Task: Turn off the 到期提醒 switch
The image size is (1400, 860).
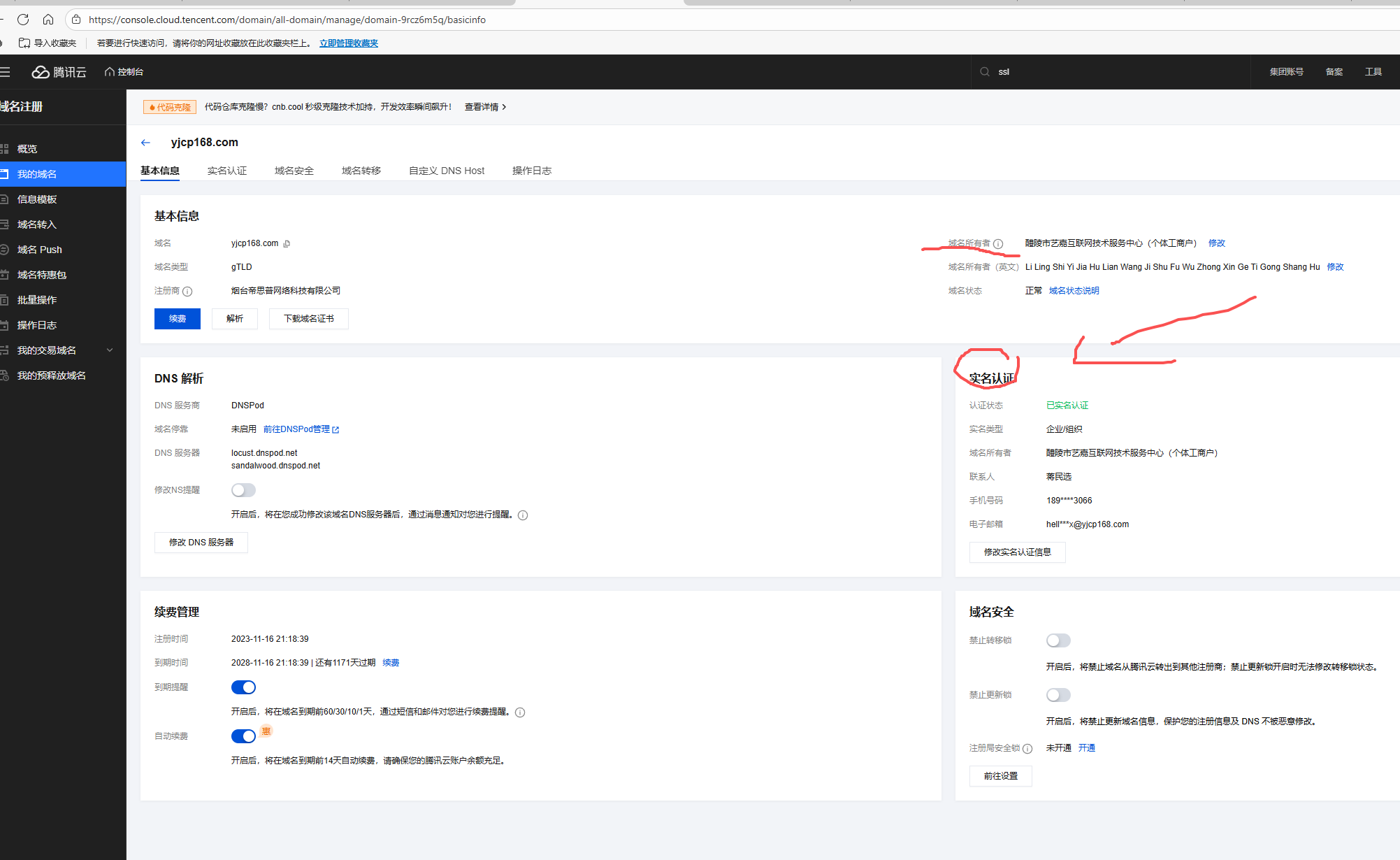Action: point(243,687)
